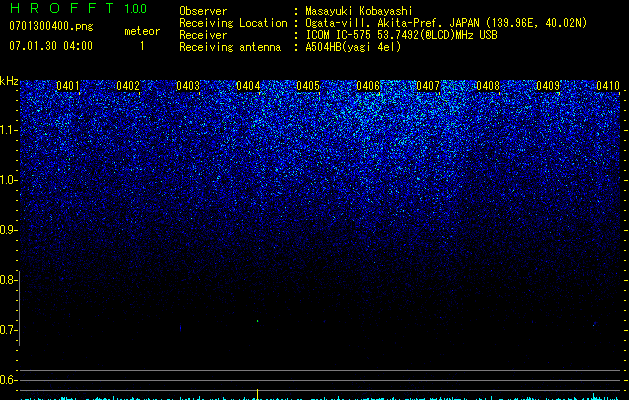Click the 0405 time marker
Screen dimensions: 629x400
(x=308, y=86)
